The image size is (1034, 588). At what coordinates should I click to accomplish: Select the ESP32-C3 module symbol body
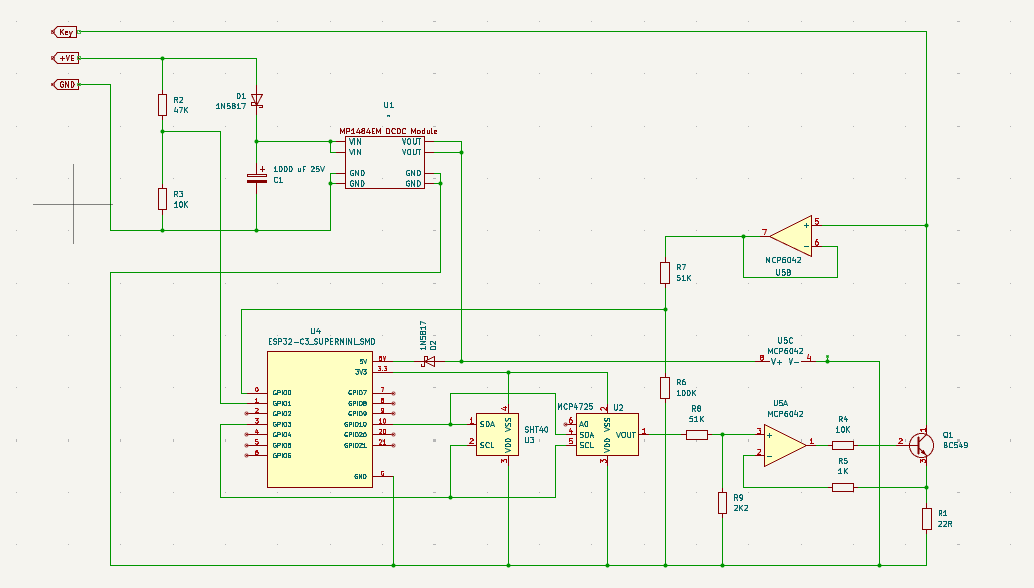point(320,419)
